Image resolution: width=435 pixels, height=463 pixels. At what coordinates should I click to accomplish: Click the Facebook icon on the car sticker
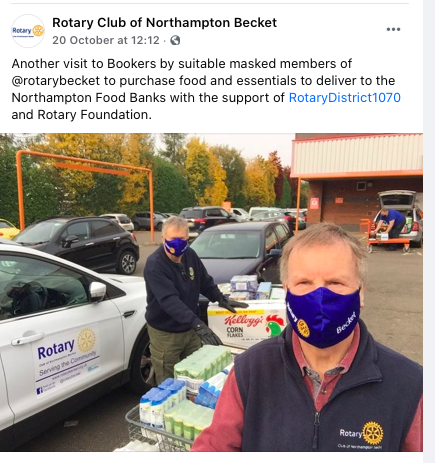pos(39,390)
